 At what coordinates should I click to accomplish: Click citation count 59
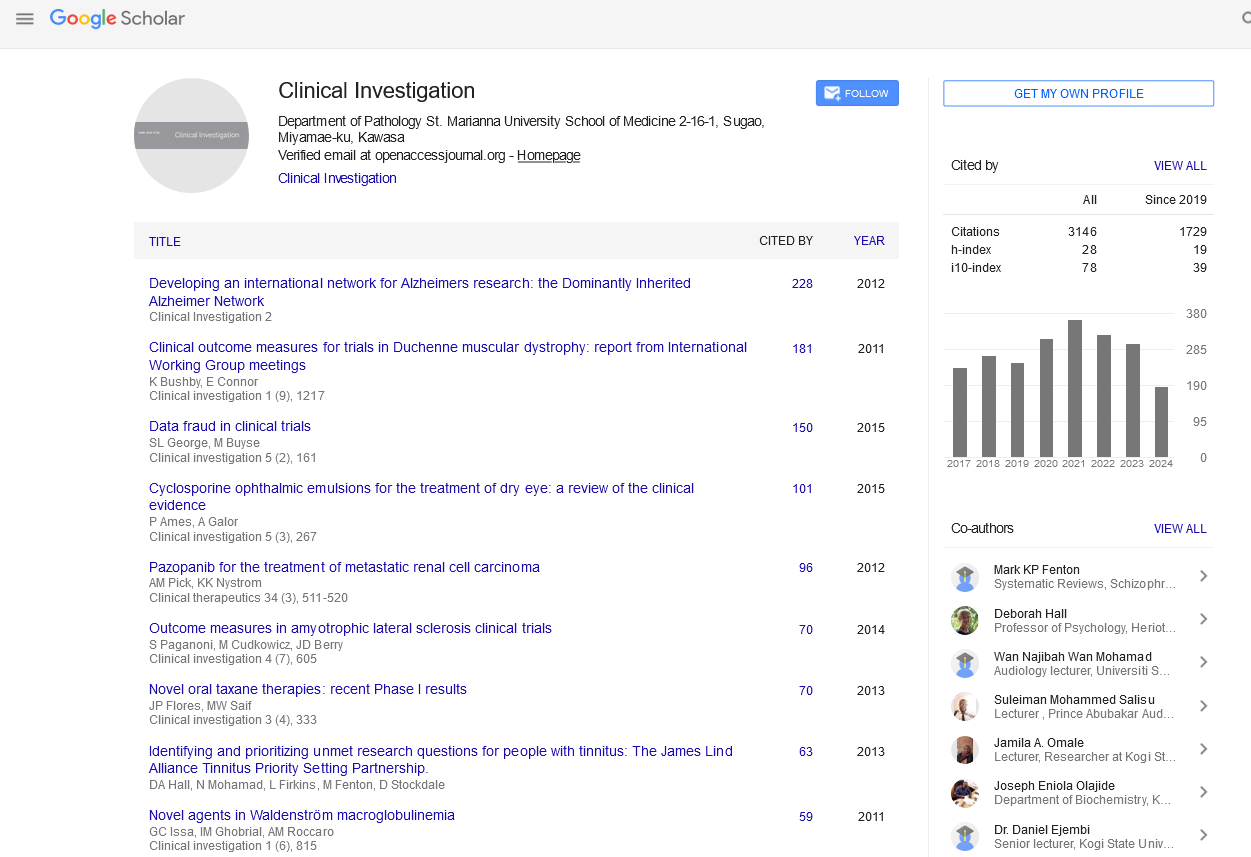[806, 817]
